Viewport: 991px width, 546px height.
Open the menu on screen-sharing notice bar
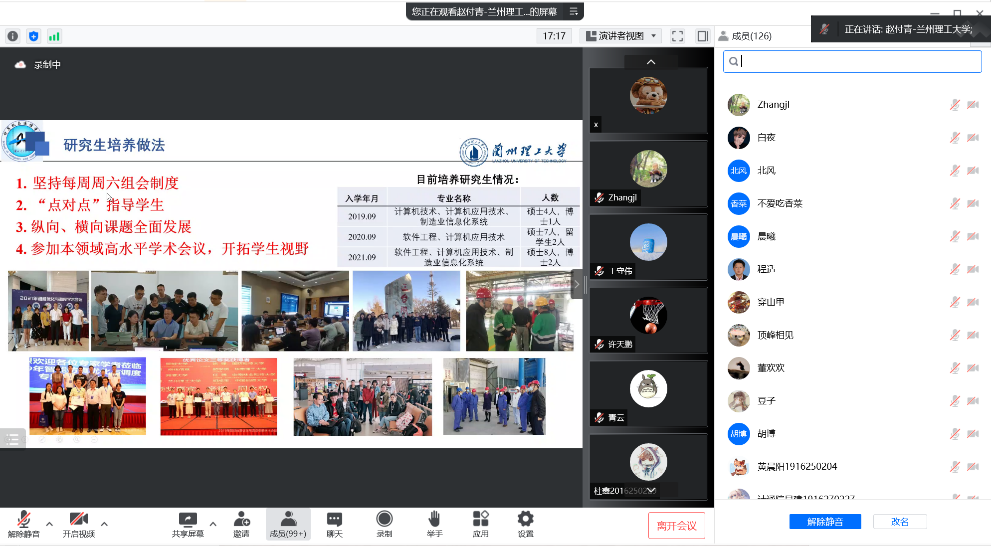pos(574,11)
